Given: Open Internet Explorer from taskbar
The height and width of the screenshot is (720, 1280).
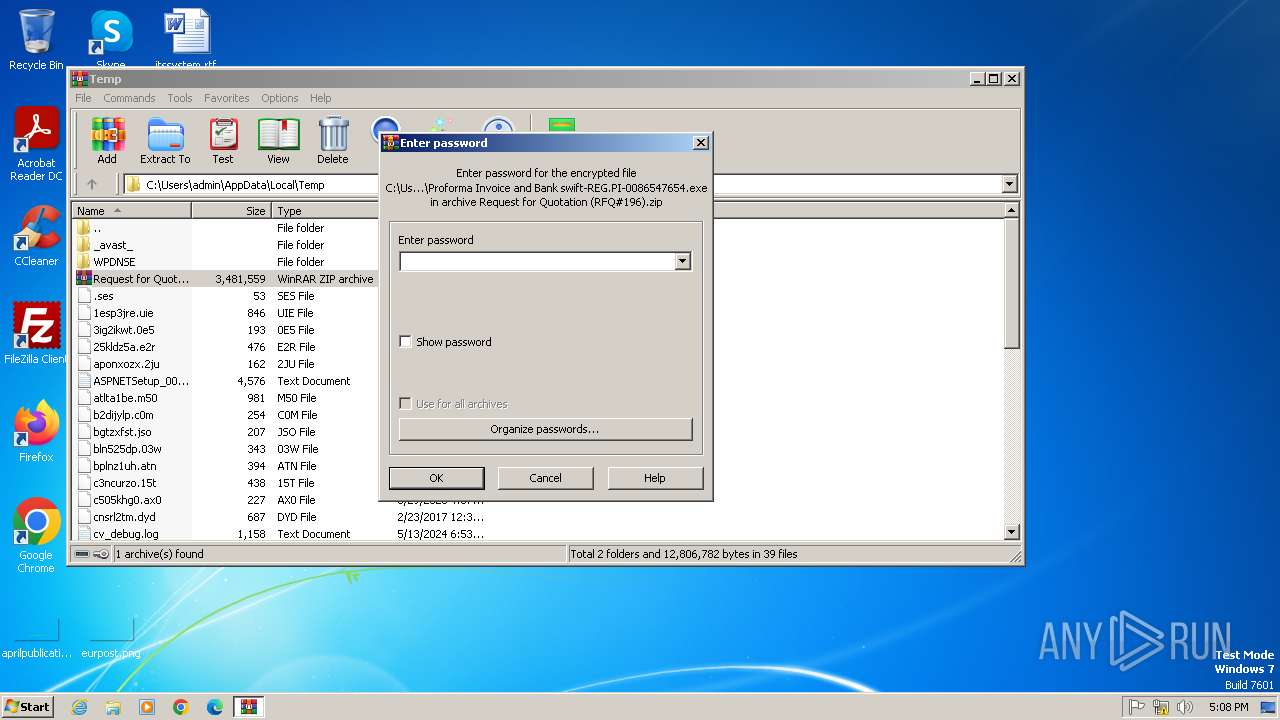Looking at the screenshot, I should tap(79, 707).
